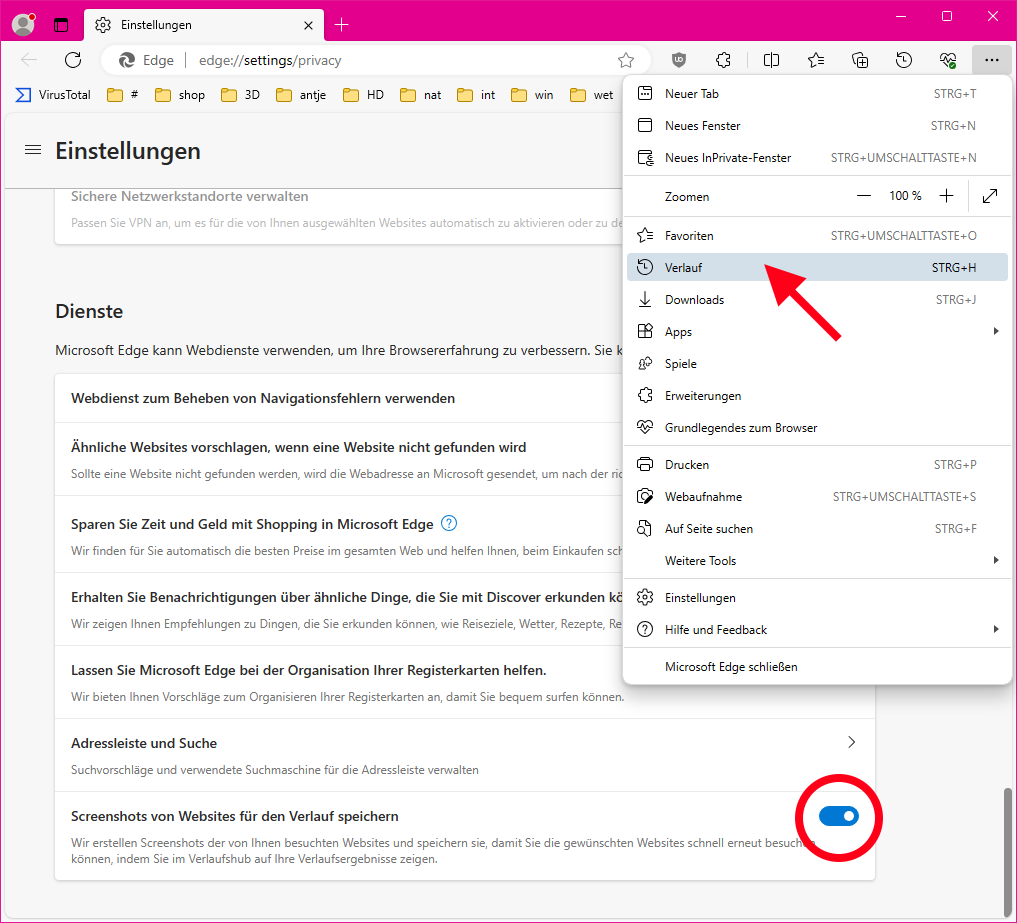1017x923 pixels.
Task: Open Browser essentials heart icon
Action: pyautogui.click(x=948, y=60)
